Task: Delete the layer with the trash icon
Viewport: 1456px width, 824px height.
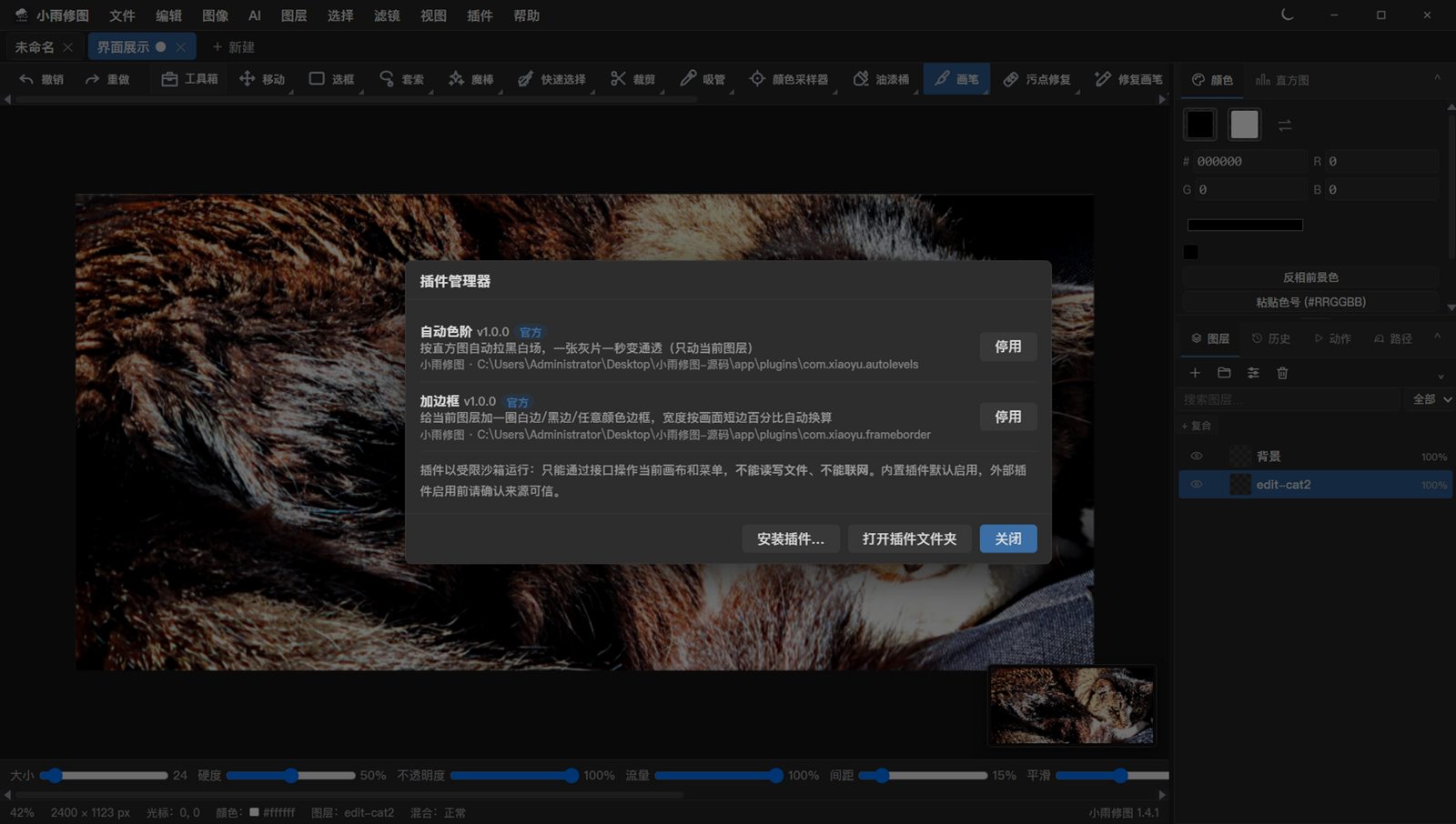Action: pos(1282,373)
